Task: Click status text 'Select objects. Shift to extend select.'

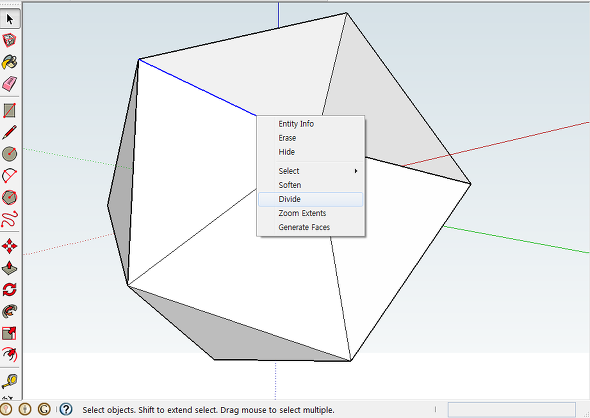Action: (x=150, y=410)
